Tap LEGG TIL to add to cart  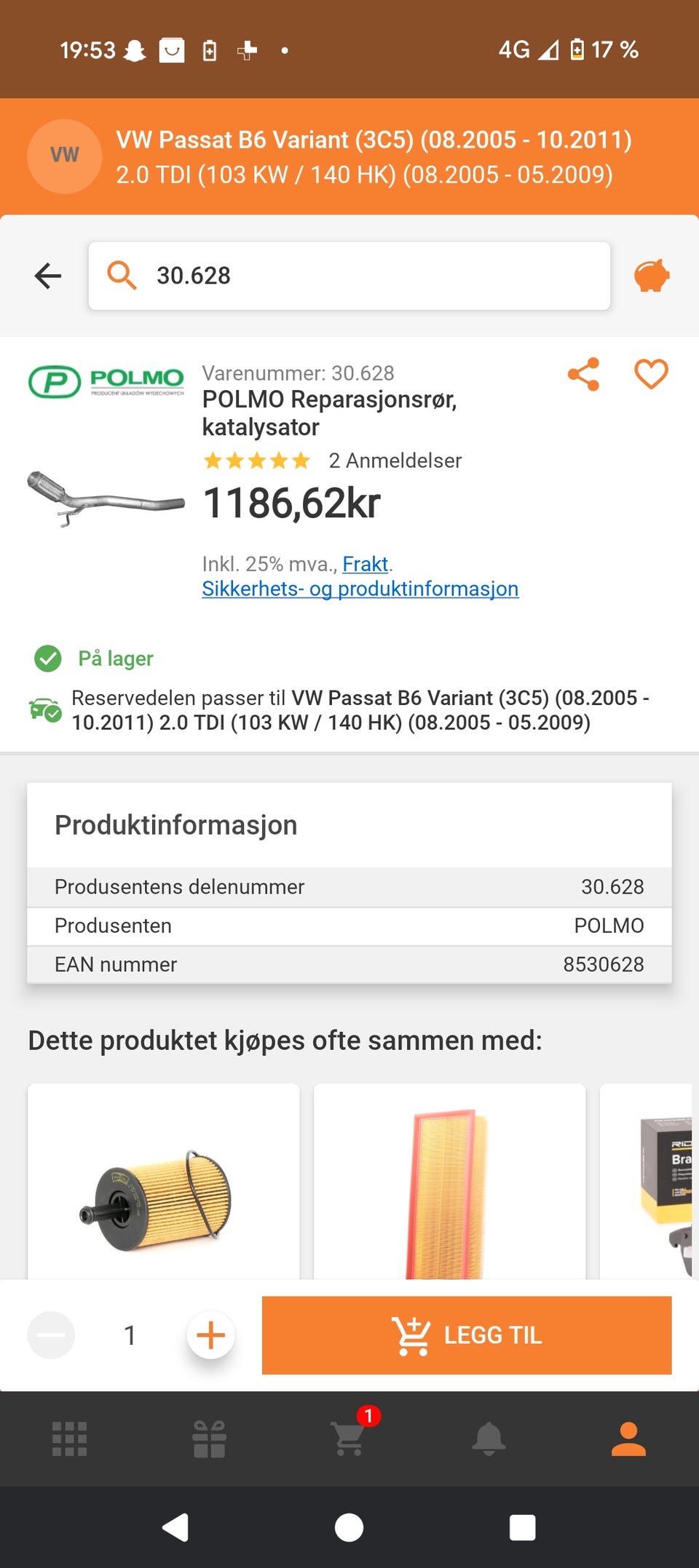[467, 1335]
